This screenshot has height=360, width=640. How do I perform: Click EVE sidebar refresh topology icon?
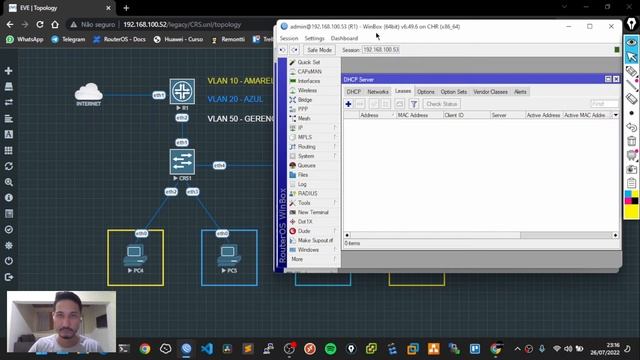9,167
